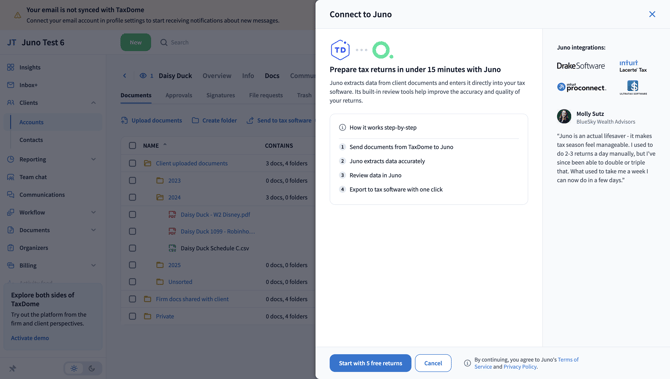Toggle the select-all checkbox in header

(132, 146)
